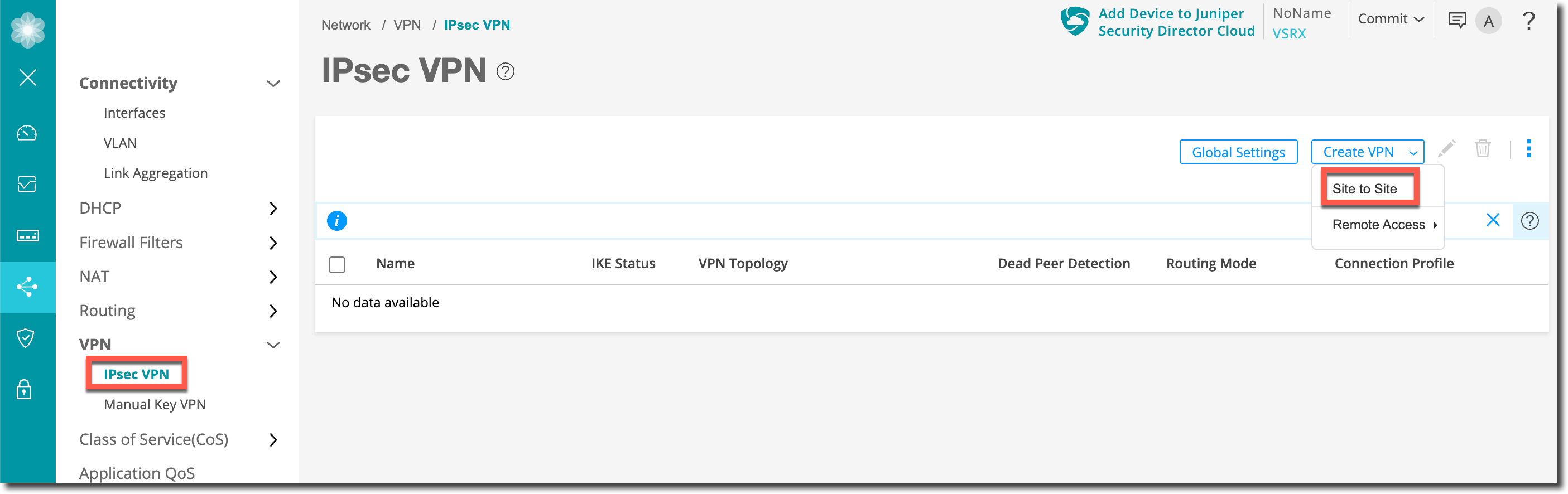The width and height of the screenshot is (1568, 494).
Task: Click the Global Settings button
Action: click(x=1238, y=152)
